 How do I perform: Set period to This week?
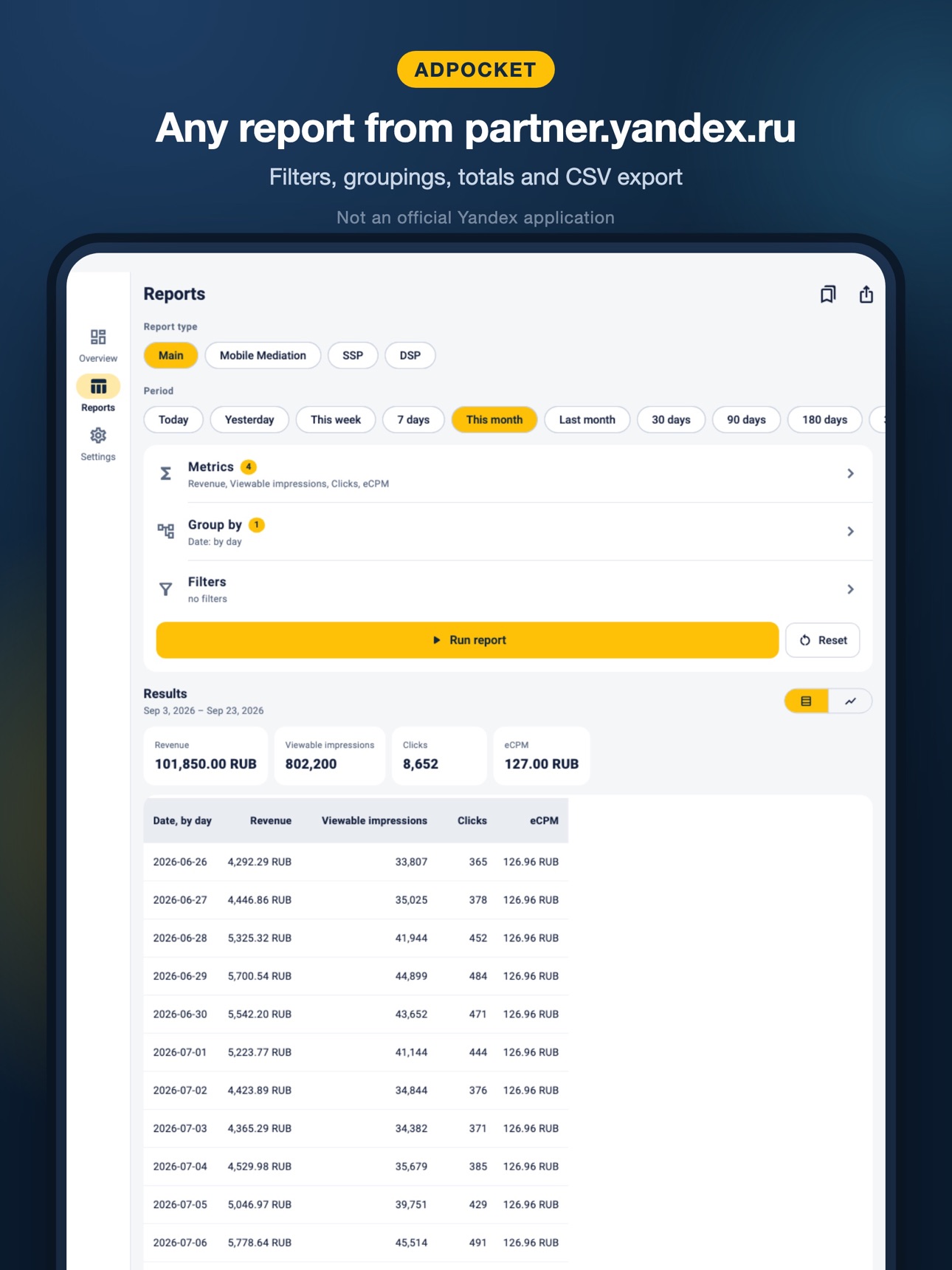tap(336, 419)
